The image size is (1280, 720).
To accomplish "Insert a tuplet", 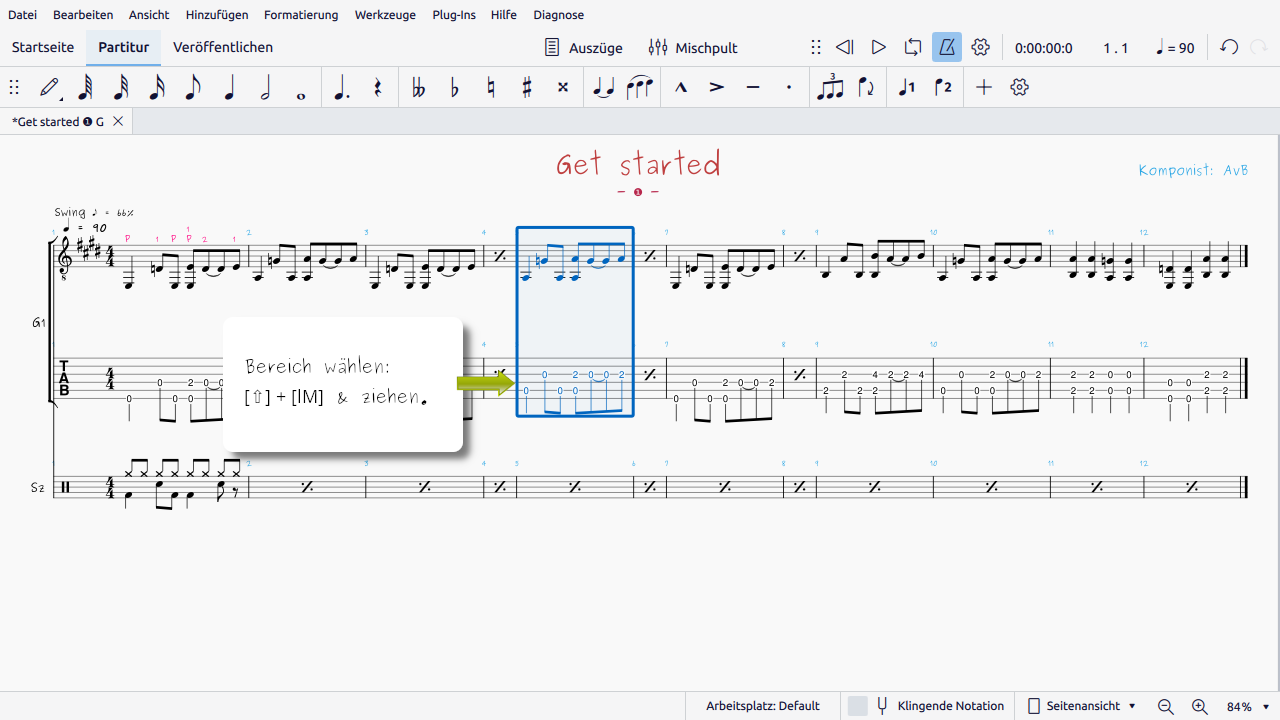I will coord(830,88).
